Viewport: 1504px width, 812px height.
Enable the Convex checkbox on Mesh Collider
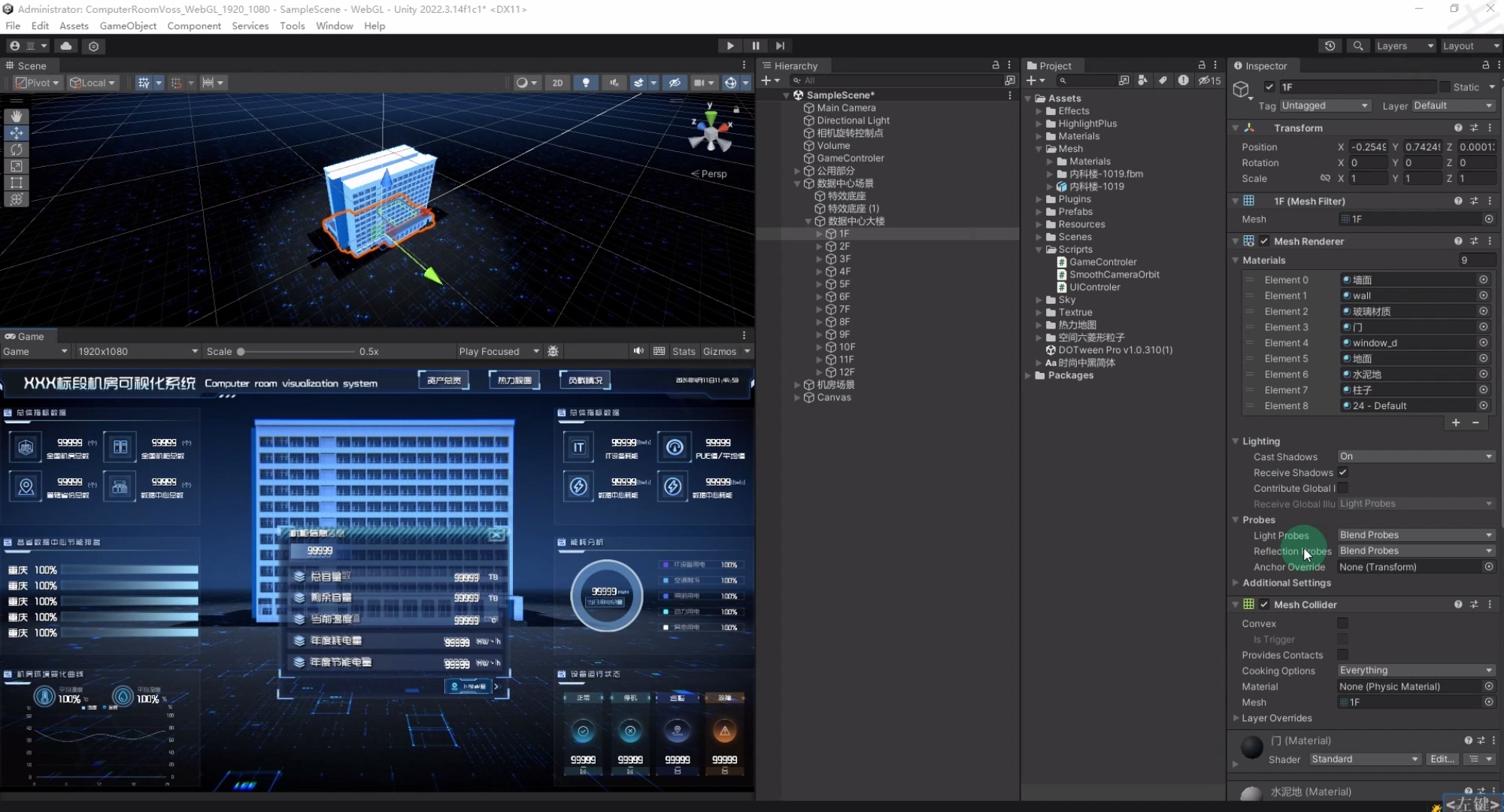coord(1343,623)
